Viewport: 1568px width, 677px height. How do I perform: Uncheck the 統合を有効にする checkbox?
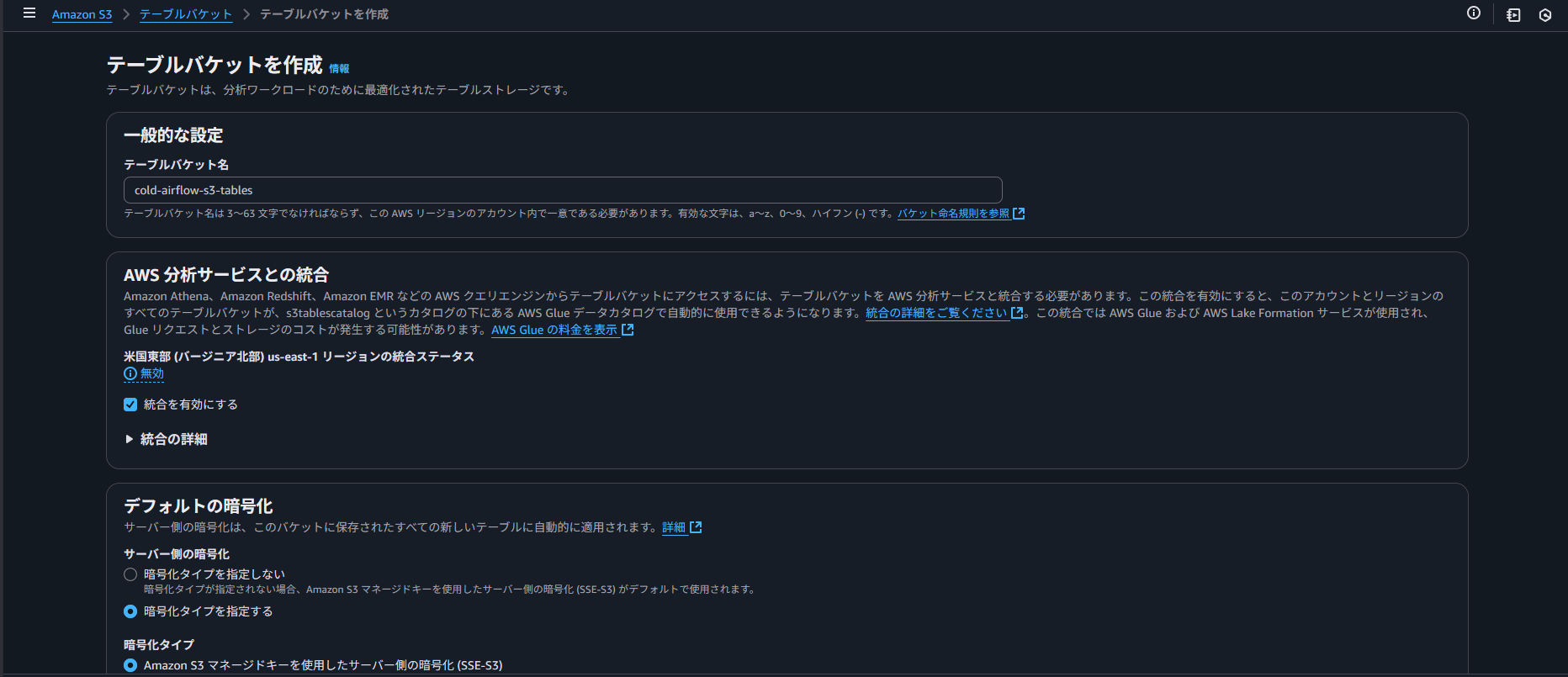130,405
